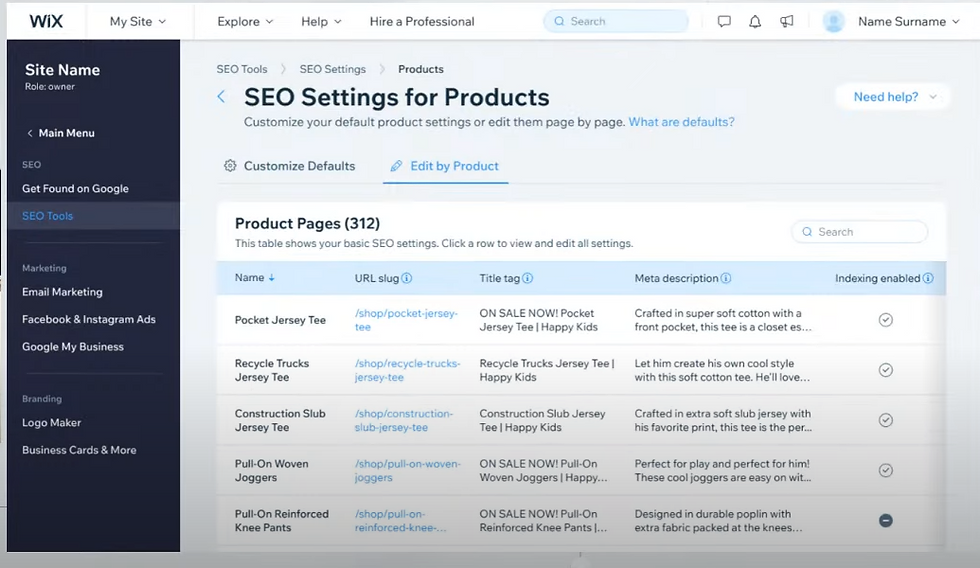
Task: Click the magnifier icon in the top search bar
Action: click(x=559, y=21)
